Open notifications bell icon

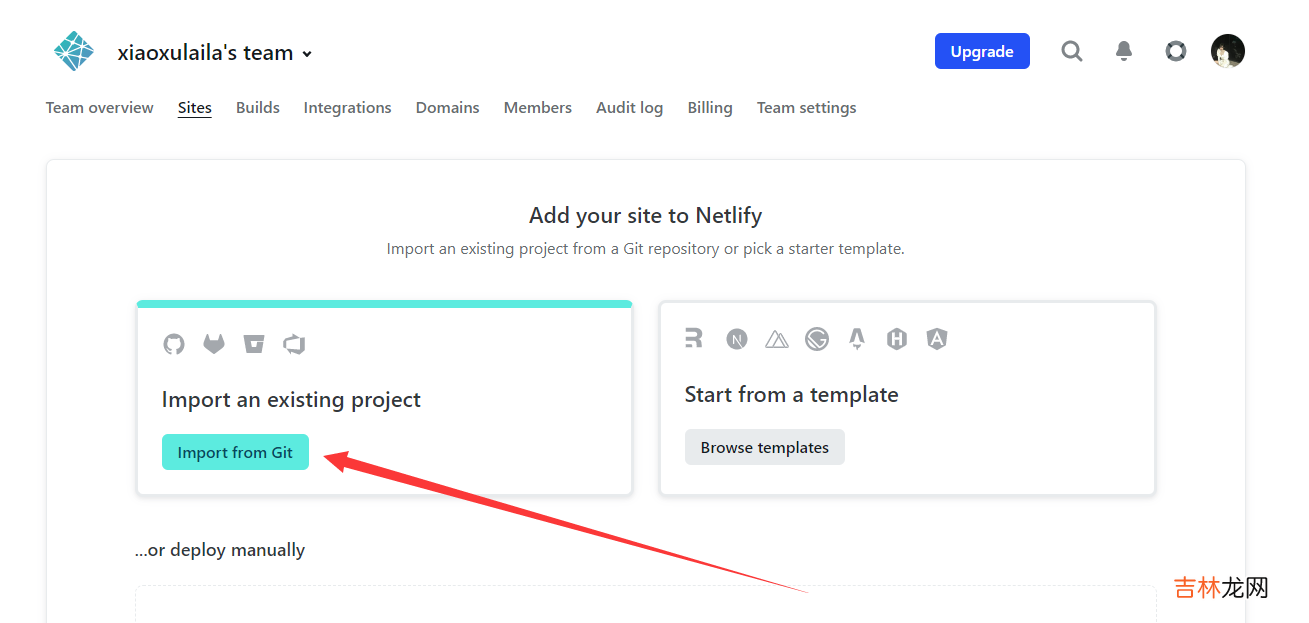point(1124,51)
